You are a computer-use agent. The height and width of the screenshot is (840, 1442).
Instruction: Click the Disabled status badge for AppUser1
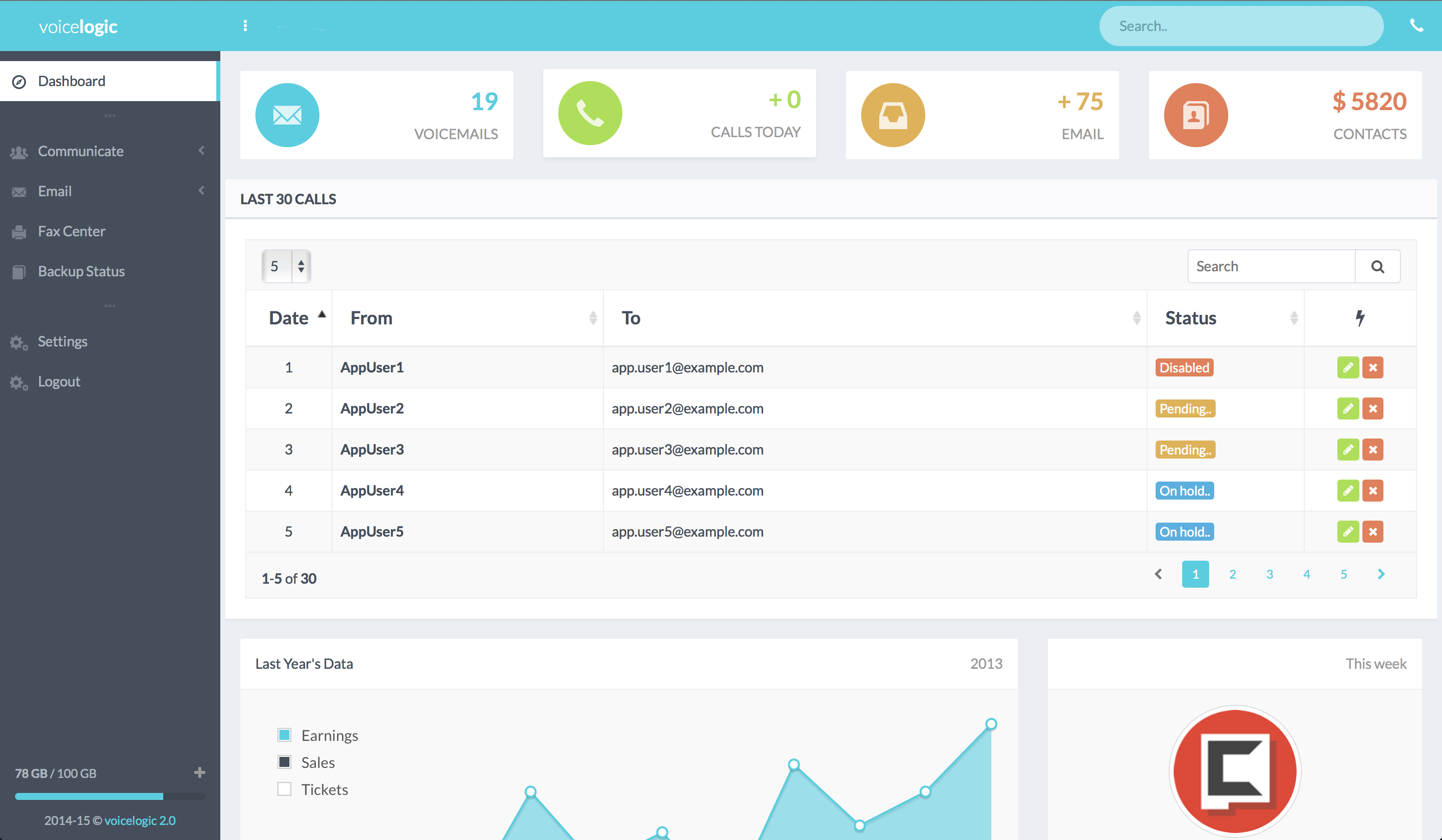[x=1184, y=367]
